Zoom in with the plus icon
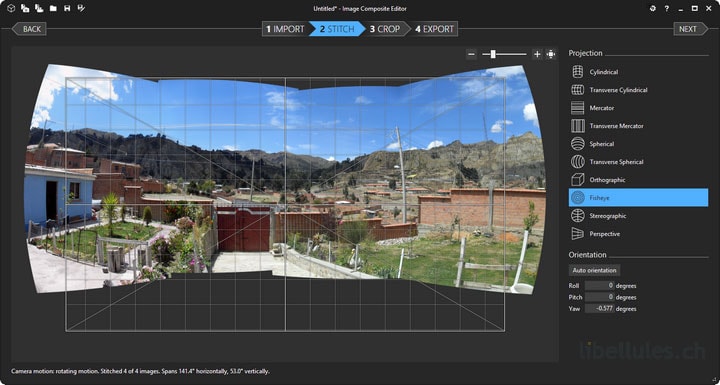 (x=537, y=54)
